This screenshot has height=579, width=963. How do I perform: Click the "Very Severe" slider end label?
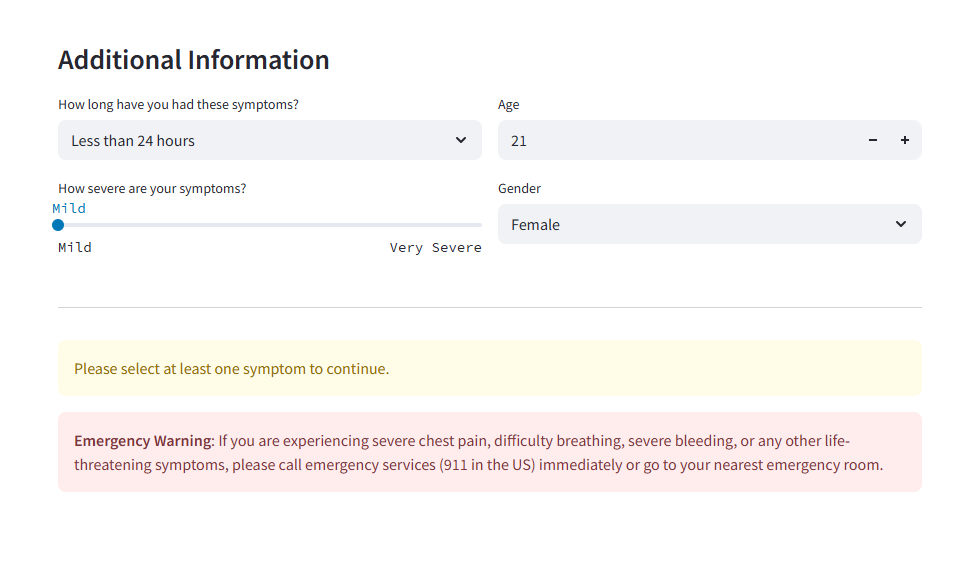(435, 248)
